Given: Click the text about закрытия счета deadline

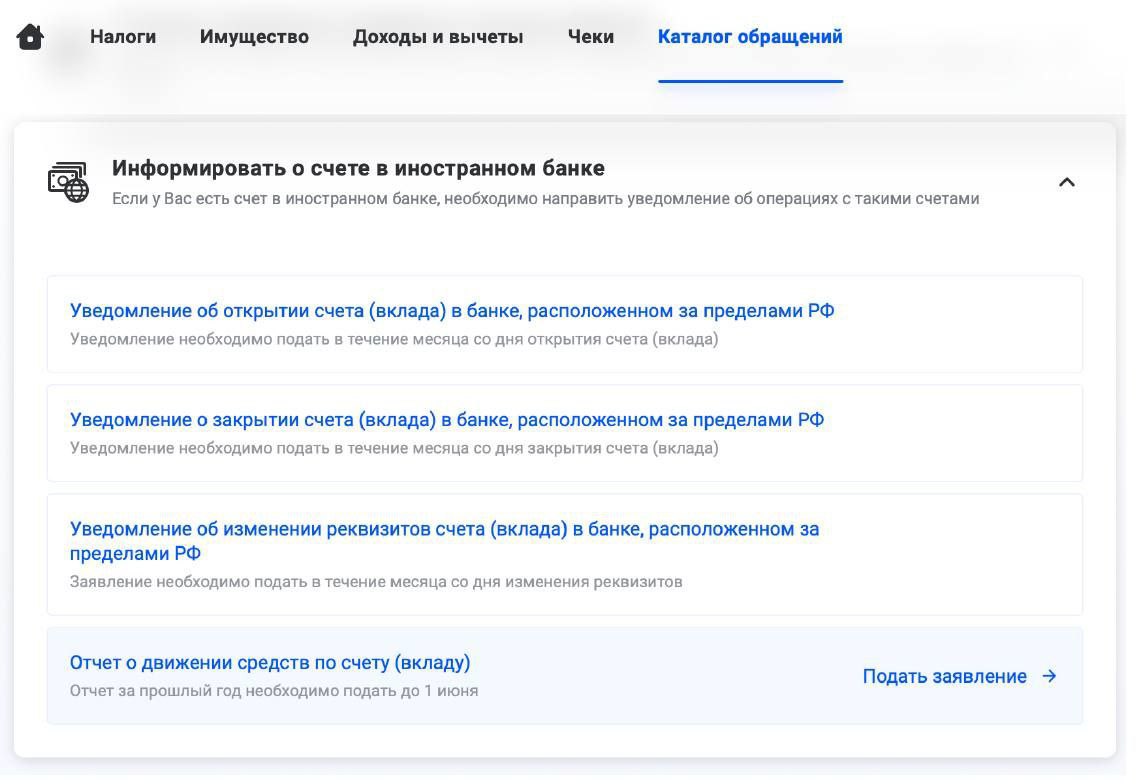Looking at the screenshot, I should point(394,448).
